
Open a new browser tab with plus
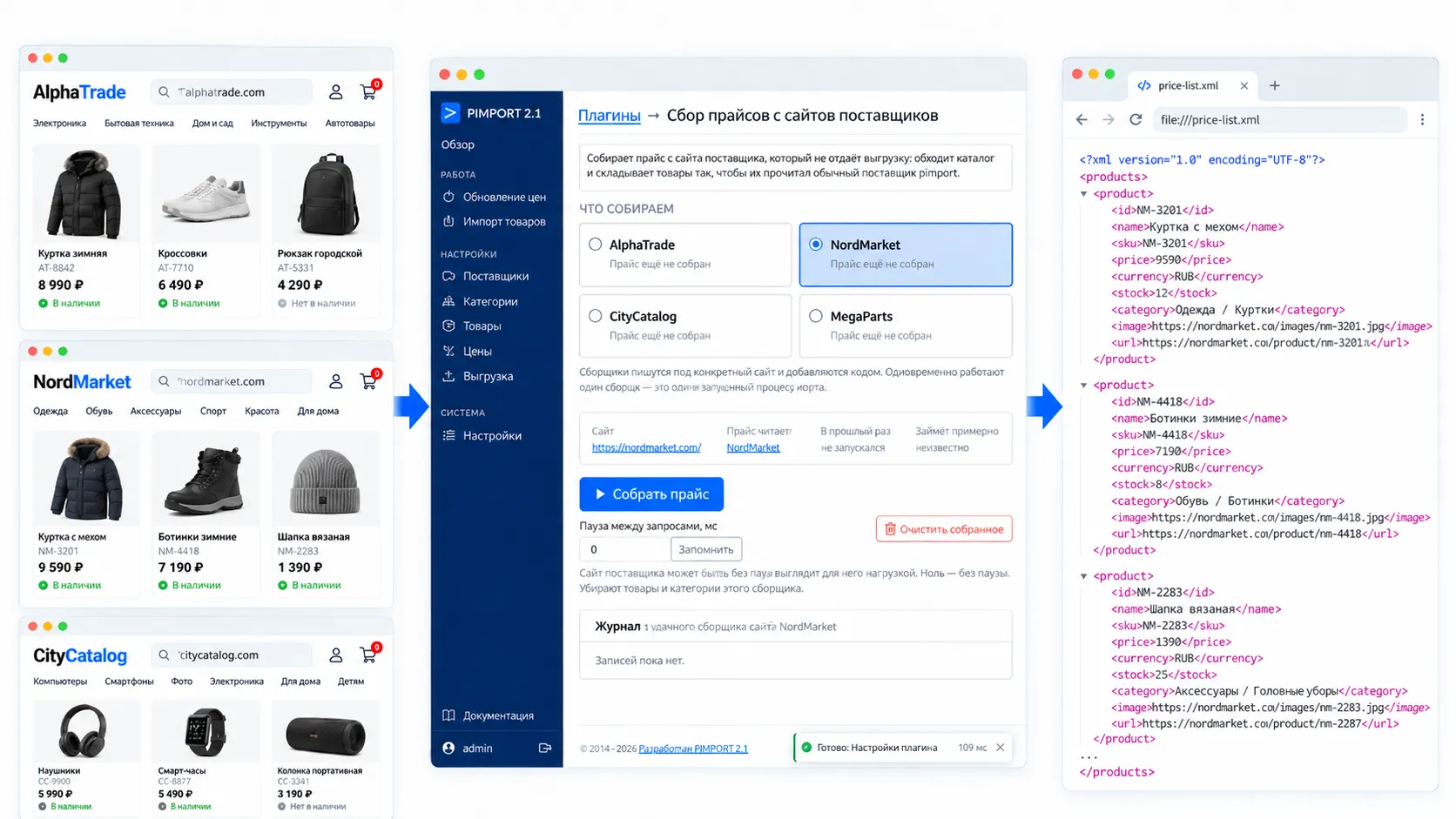pos(1275,85)
